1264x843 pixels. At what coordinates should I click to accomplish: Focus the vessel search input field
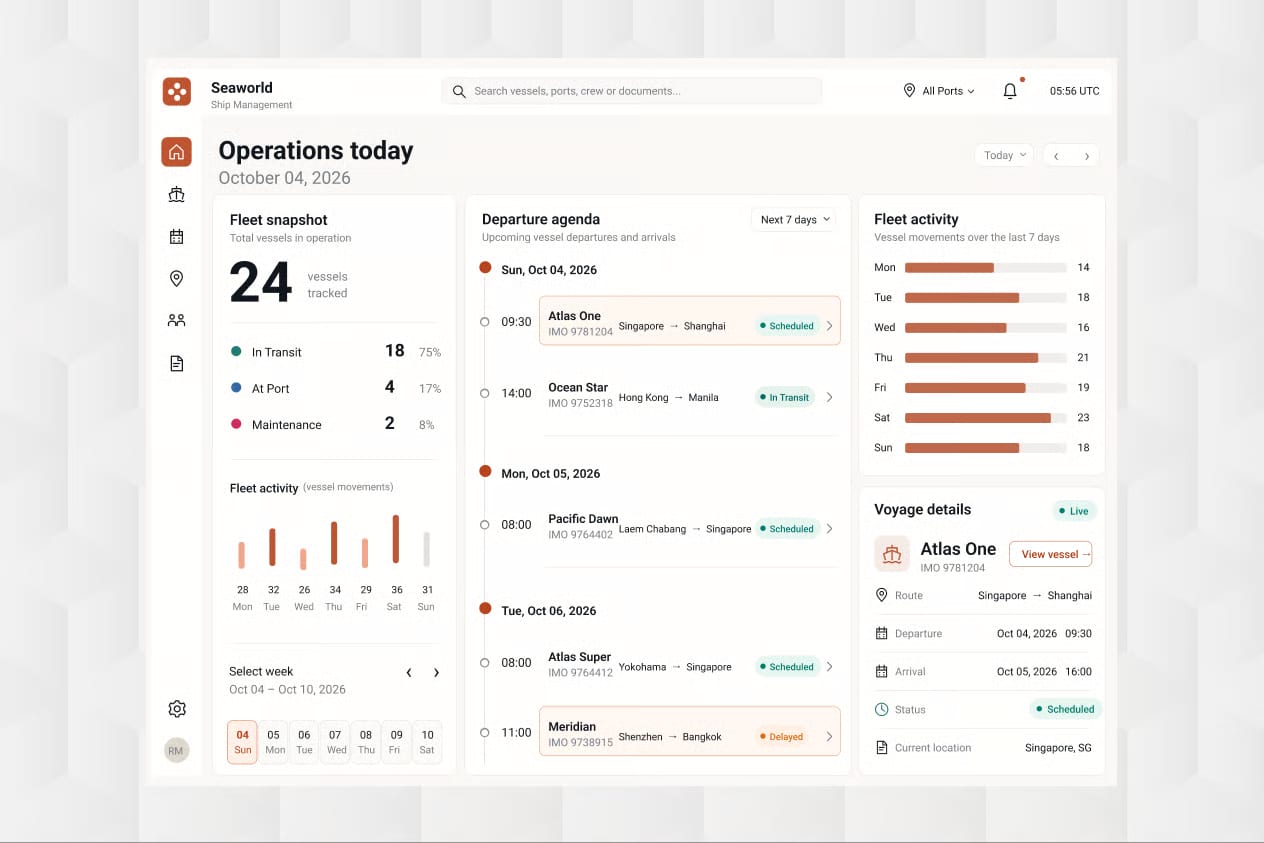(632, 91)
